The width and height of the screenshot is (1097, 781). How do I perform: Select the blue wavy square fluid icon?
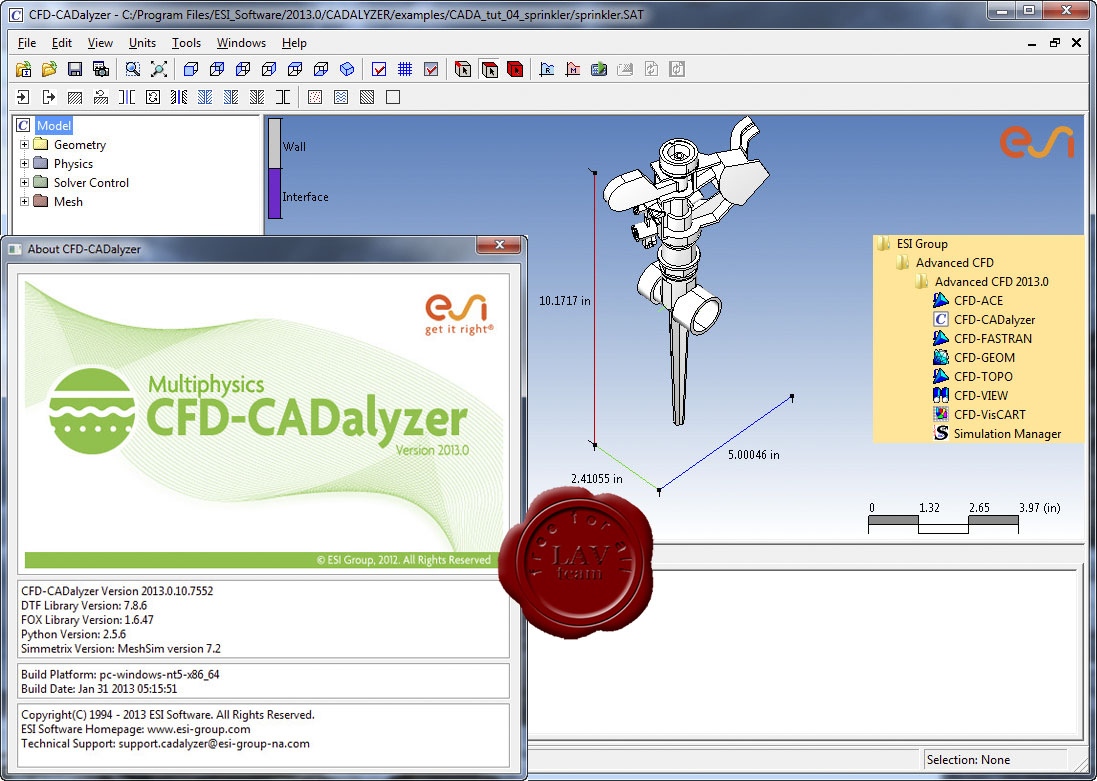[x=341, y=97]
